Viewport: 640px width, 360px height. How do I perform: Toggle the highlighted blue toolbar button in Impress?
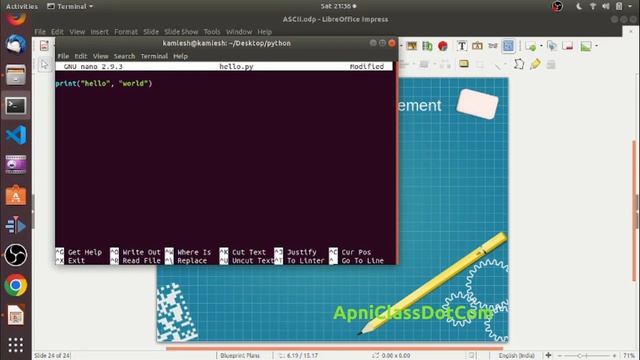point(508,46)
